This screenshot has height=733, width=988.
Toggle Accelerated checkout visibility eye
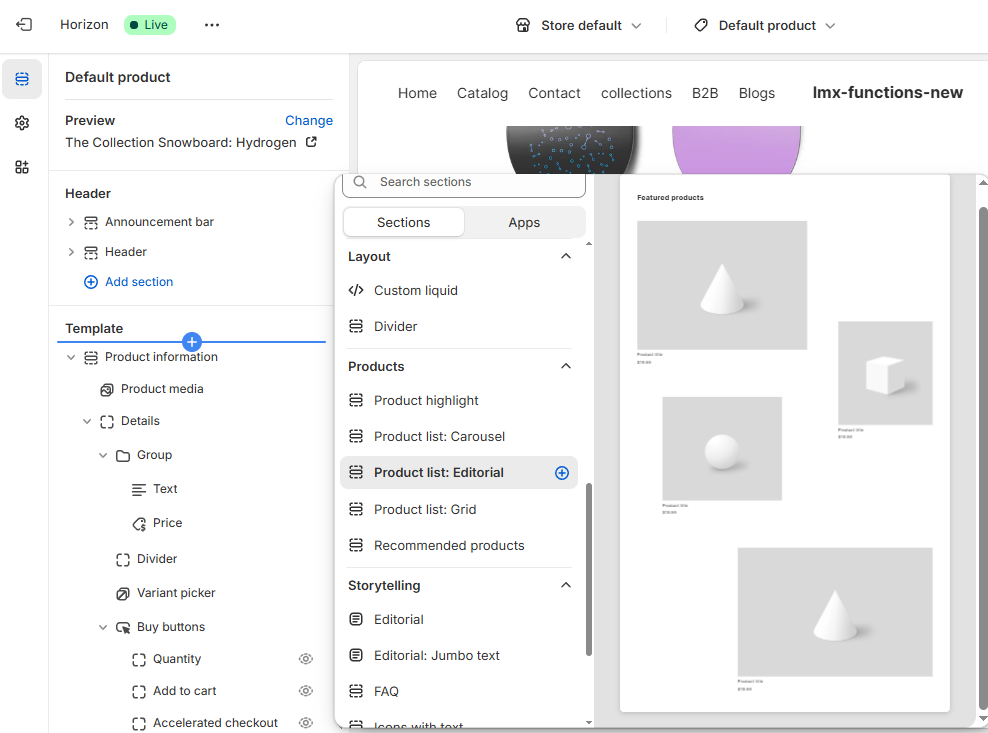tap(306, 722)
